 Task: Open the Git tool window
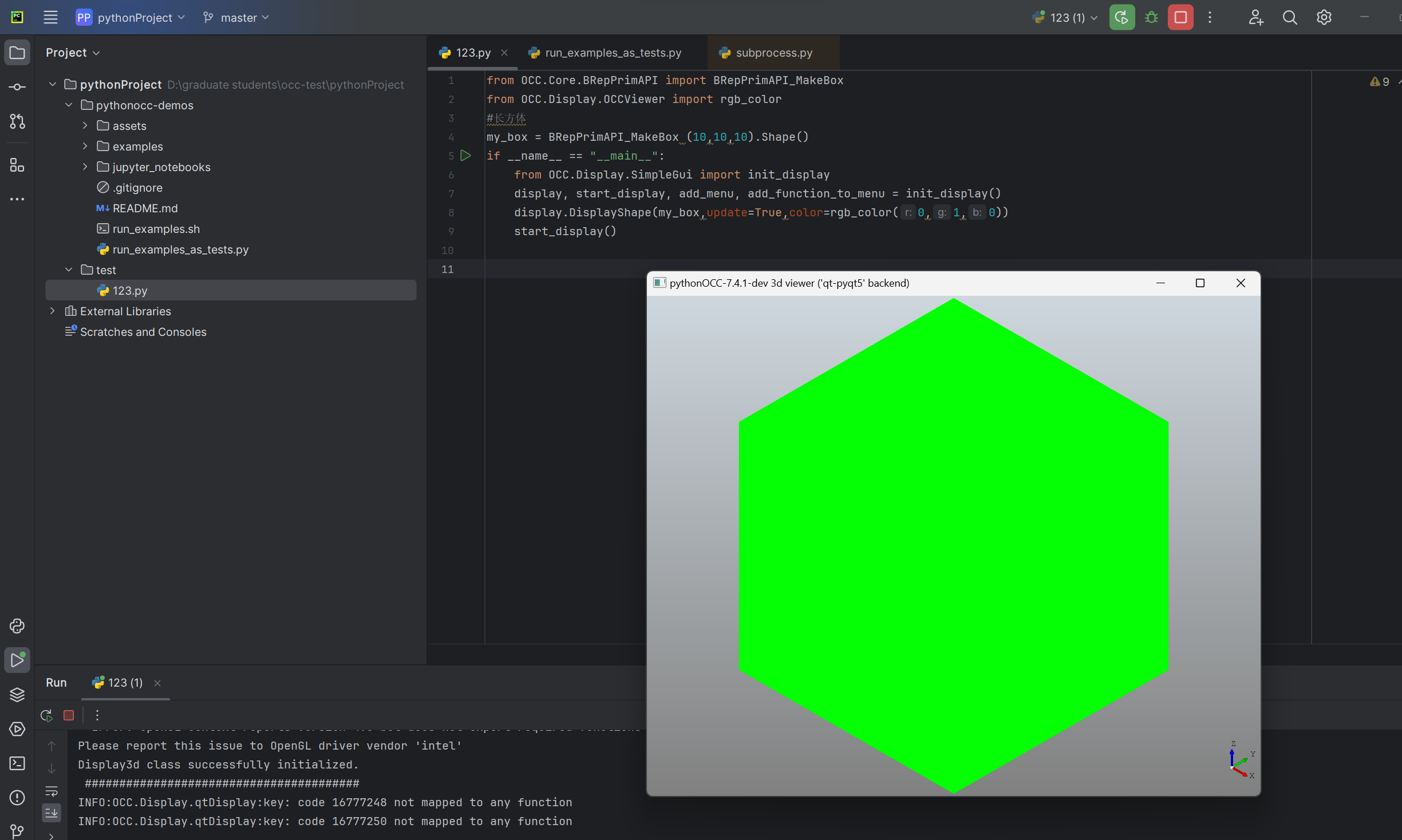[17, 831]
